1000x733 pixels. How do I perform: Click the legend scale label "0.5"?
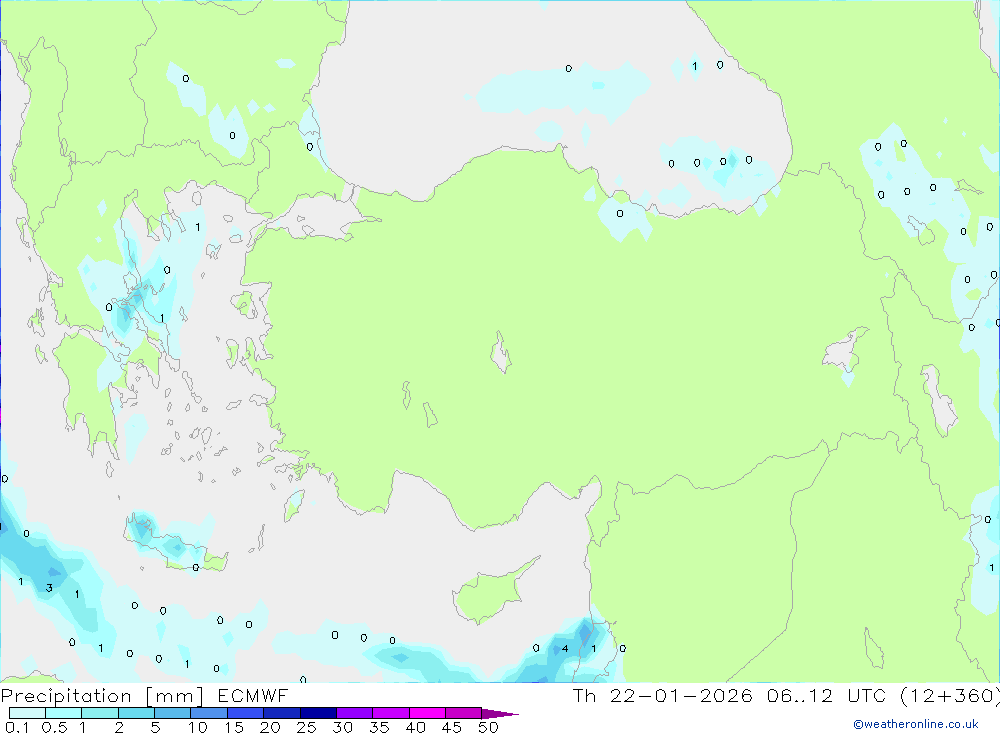(x=54, y=727)
